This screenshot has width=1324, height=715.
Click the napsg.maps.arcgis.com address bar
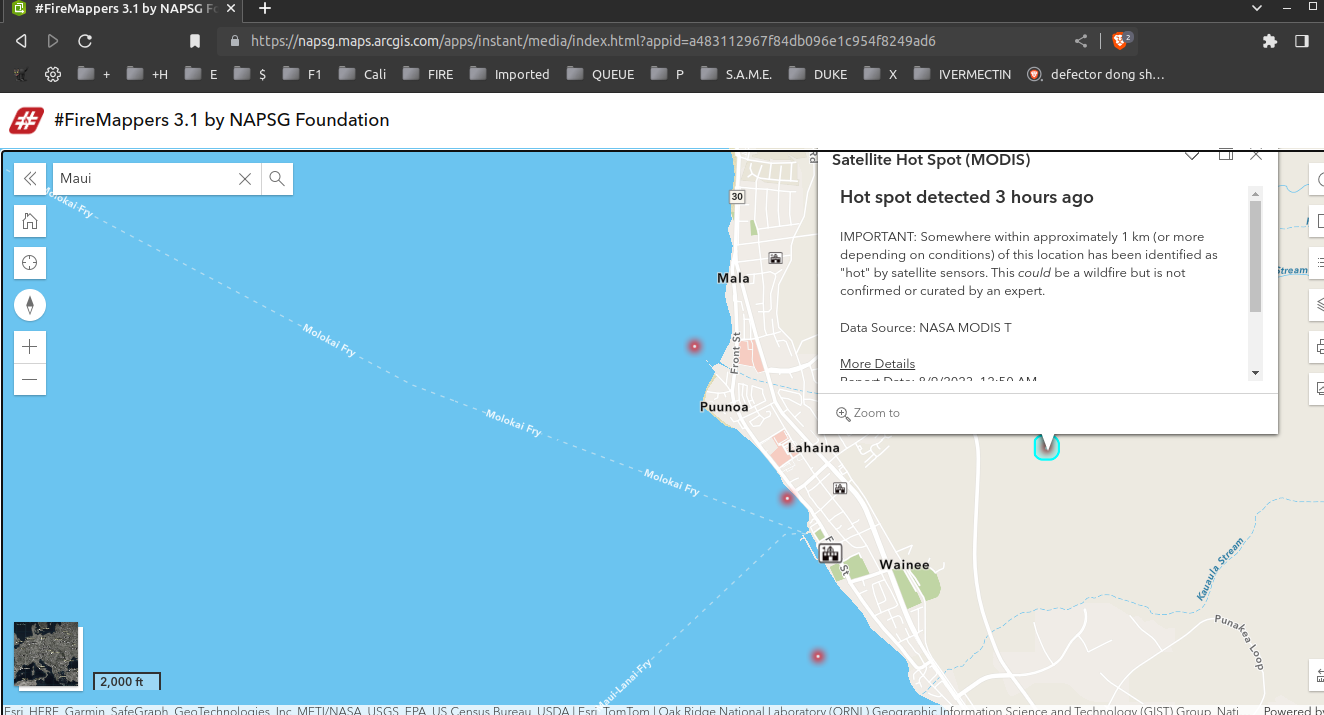click(593, 41)
